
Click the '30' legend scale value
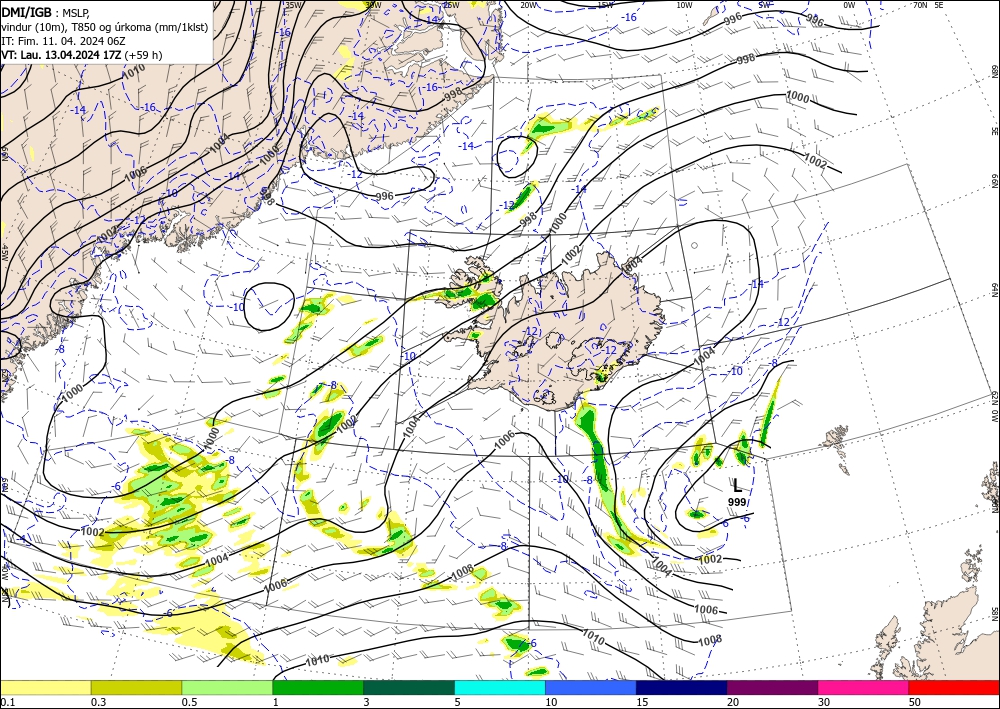[x=824, y=702]
